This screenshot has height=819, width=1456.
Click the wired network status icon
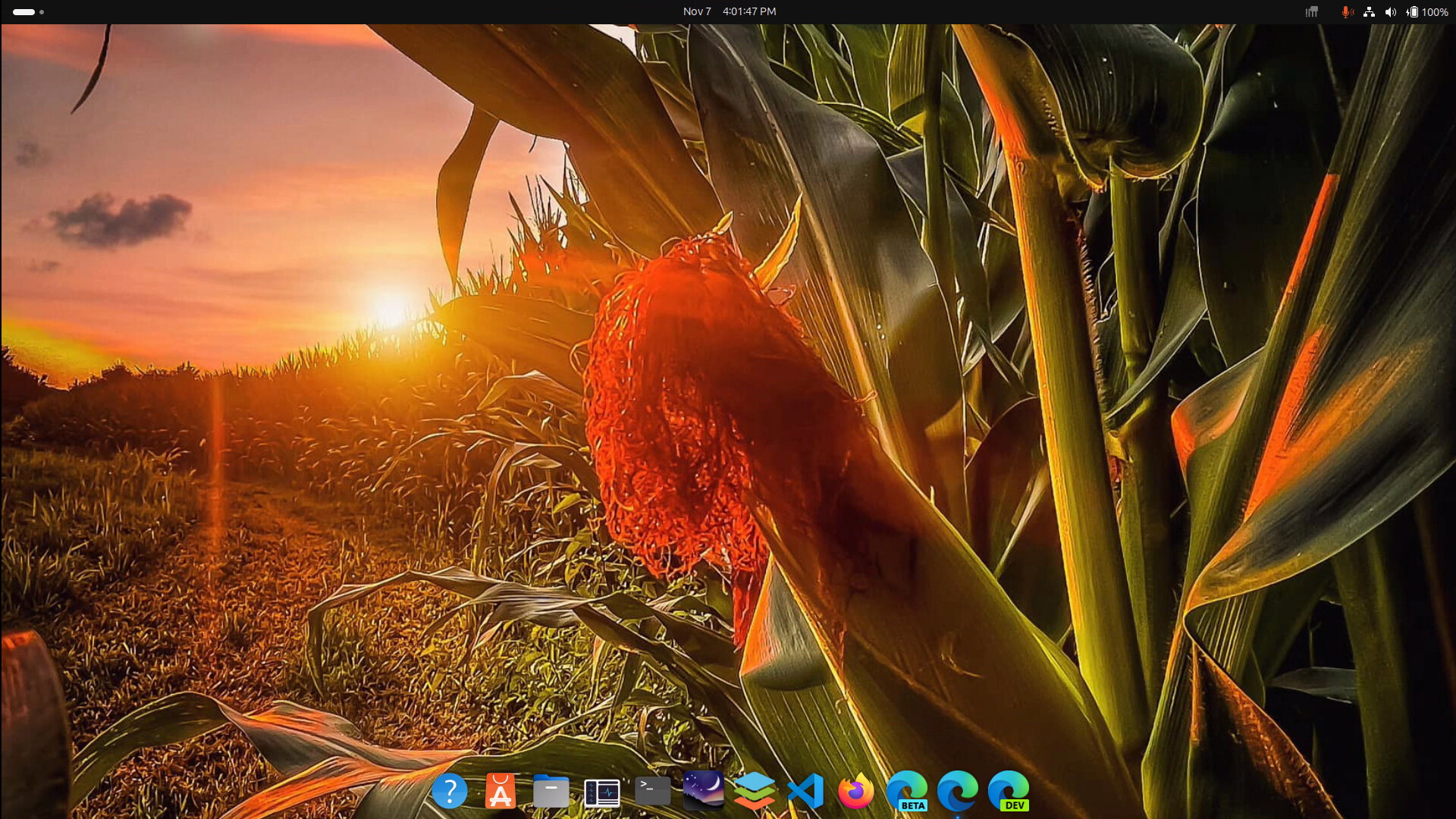coord(1369,11)
